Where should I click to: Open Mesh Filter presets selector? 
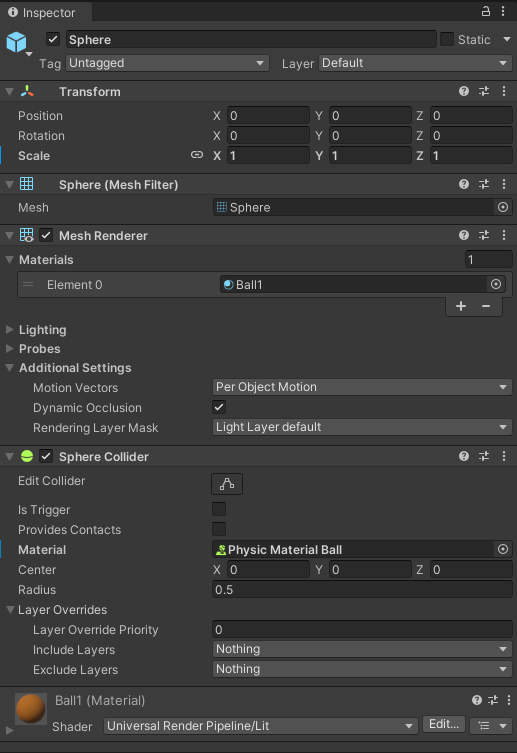click(484, 184)
